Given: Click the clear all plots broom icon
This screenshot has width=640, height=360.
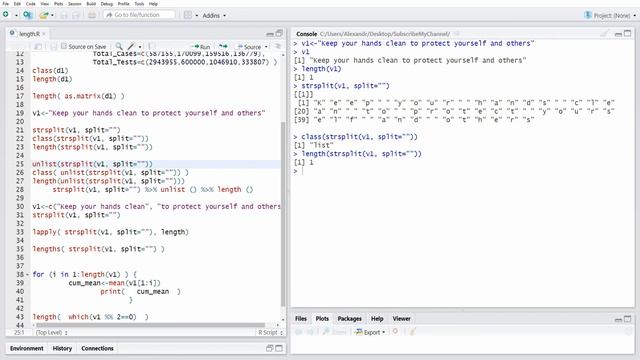Looking at the screenshot, I should [412, 332].
